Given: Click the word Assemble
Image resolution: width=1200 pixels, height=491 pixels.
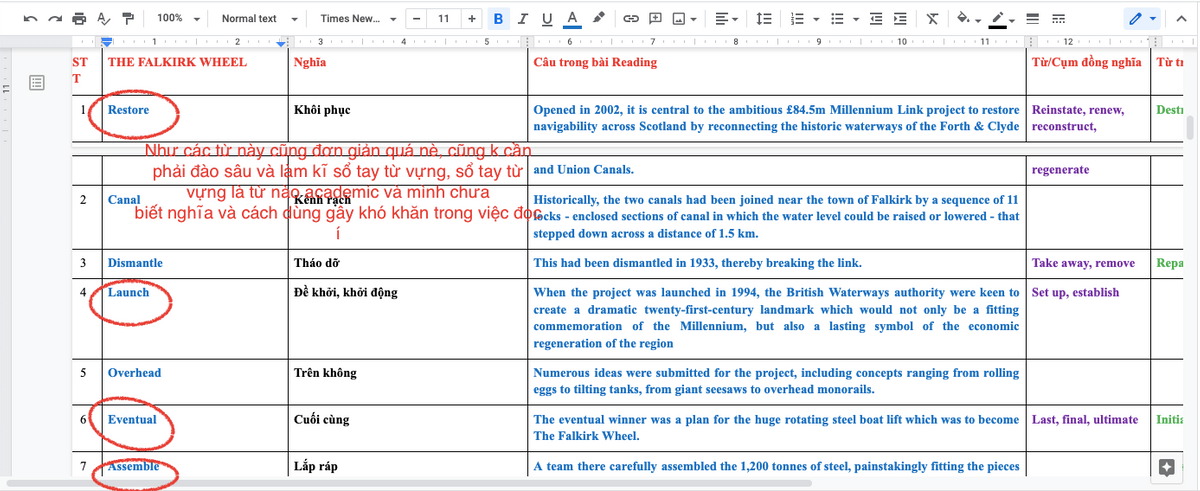Looking at the screenshot, I should tap(133, 466).
